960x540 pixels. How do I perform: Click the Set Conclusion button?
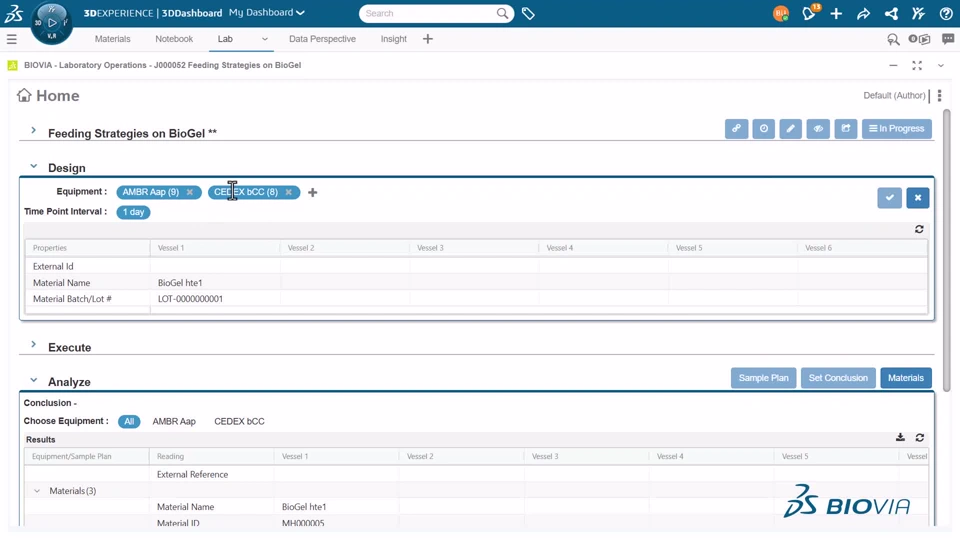tap(838, 378)
